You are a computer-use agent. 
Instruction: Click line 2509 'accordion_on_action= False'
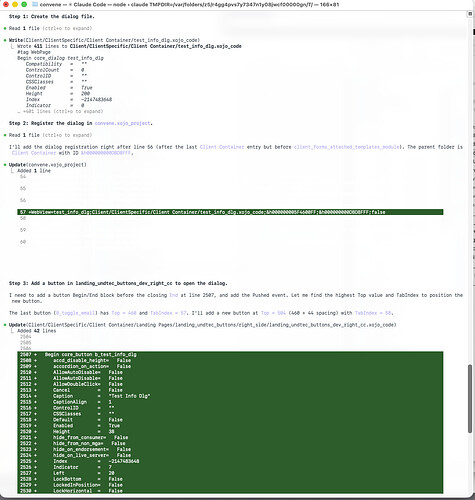click(230, 366)
